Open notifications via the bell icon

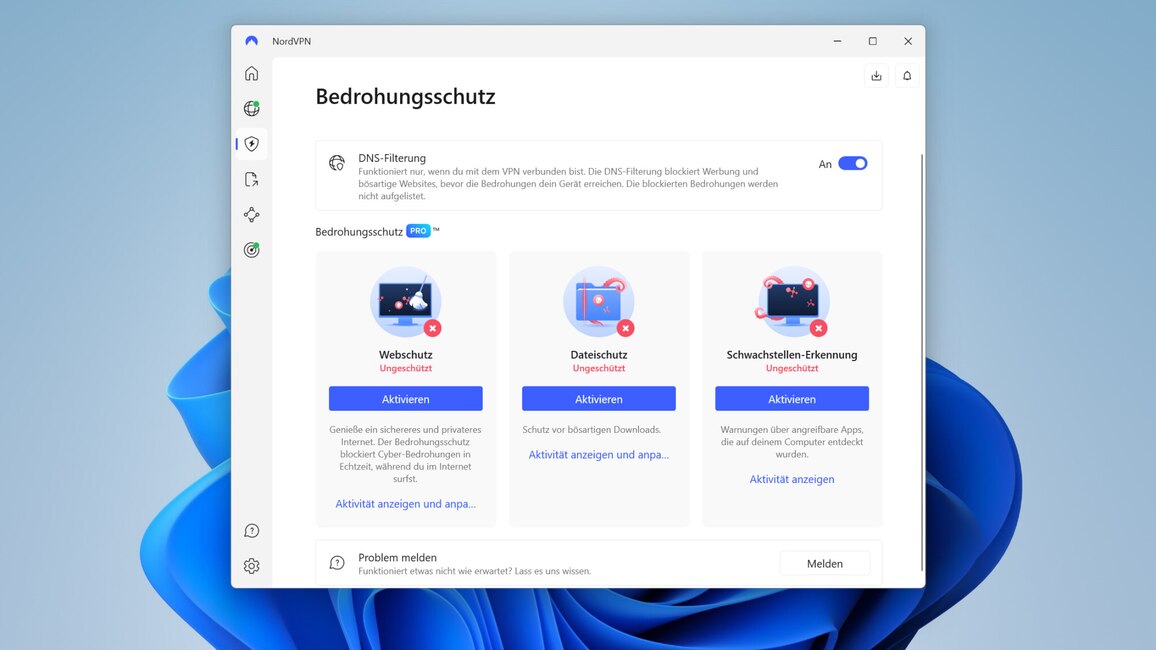click(x=906, y=75)
